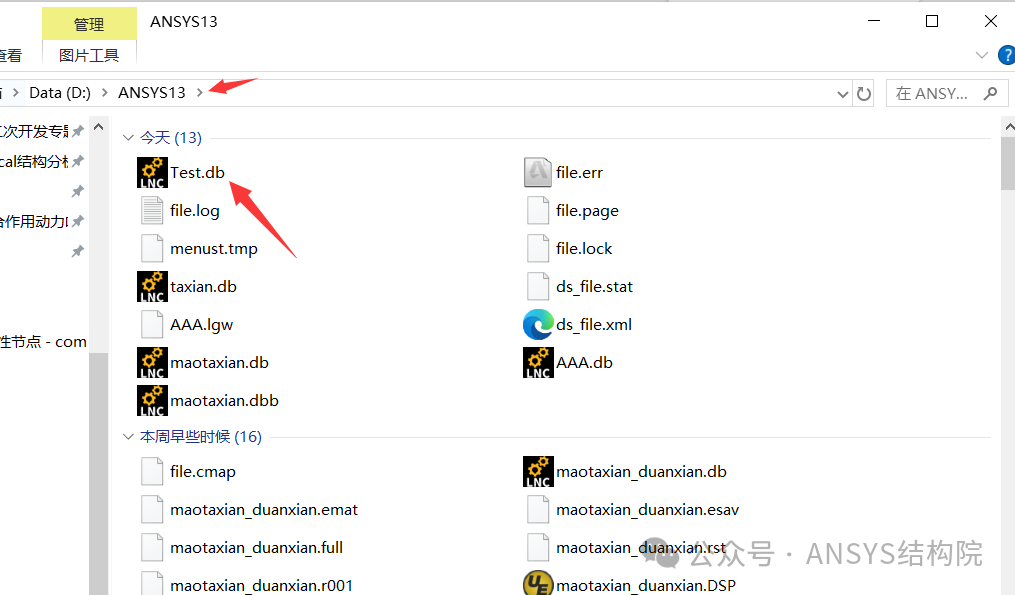Click the maotaxian.dbb file icon
The width and height of the screenshot is (1015, 595).
click(152, 401)
